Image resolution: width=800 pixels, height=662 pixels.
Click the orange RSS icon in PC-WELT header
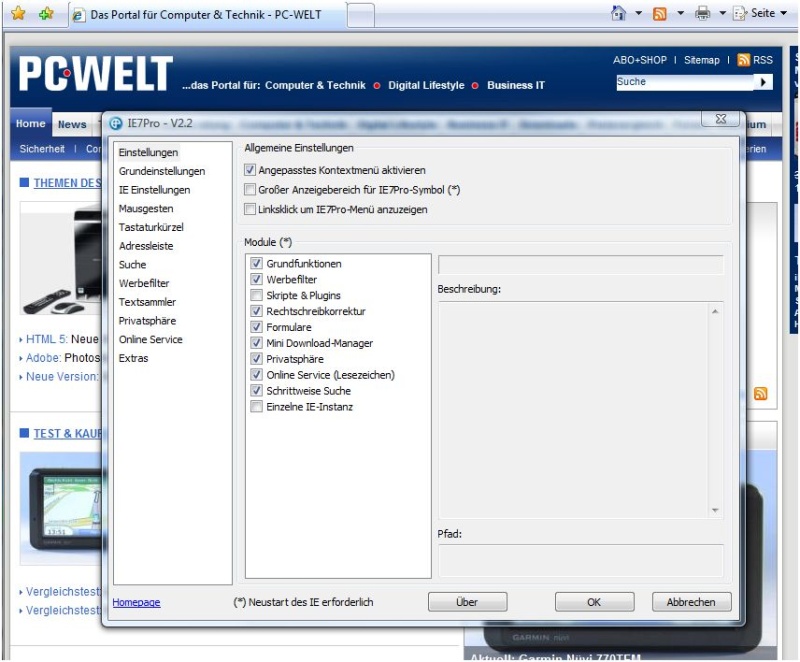pos(743,60)
